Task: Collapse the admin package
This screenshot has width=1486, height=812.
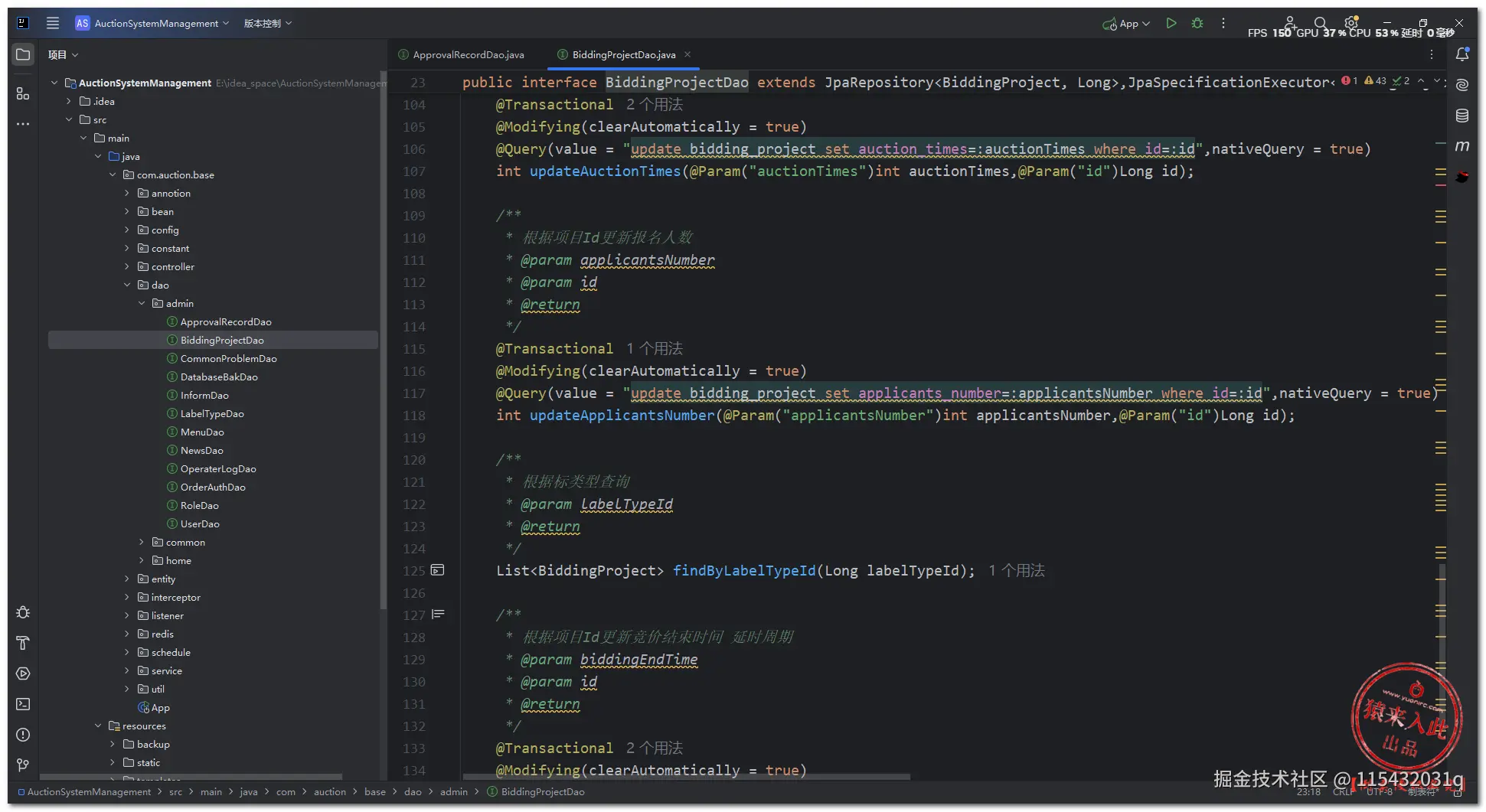Action: tap(142, 303)
